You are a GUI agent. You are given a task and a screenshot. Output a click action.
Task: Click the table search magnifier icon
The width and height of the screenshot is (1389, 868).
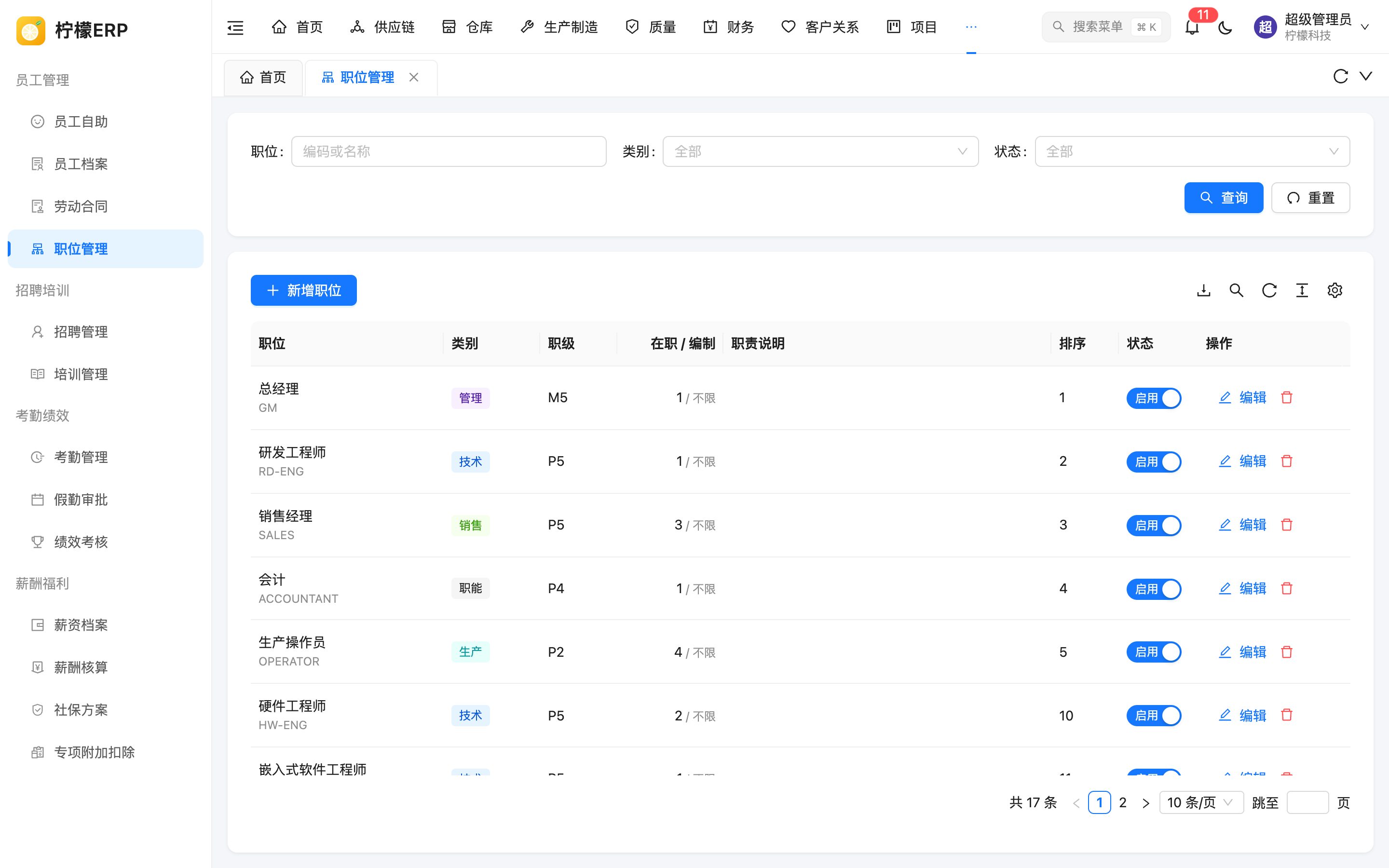point(1236,290)
